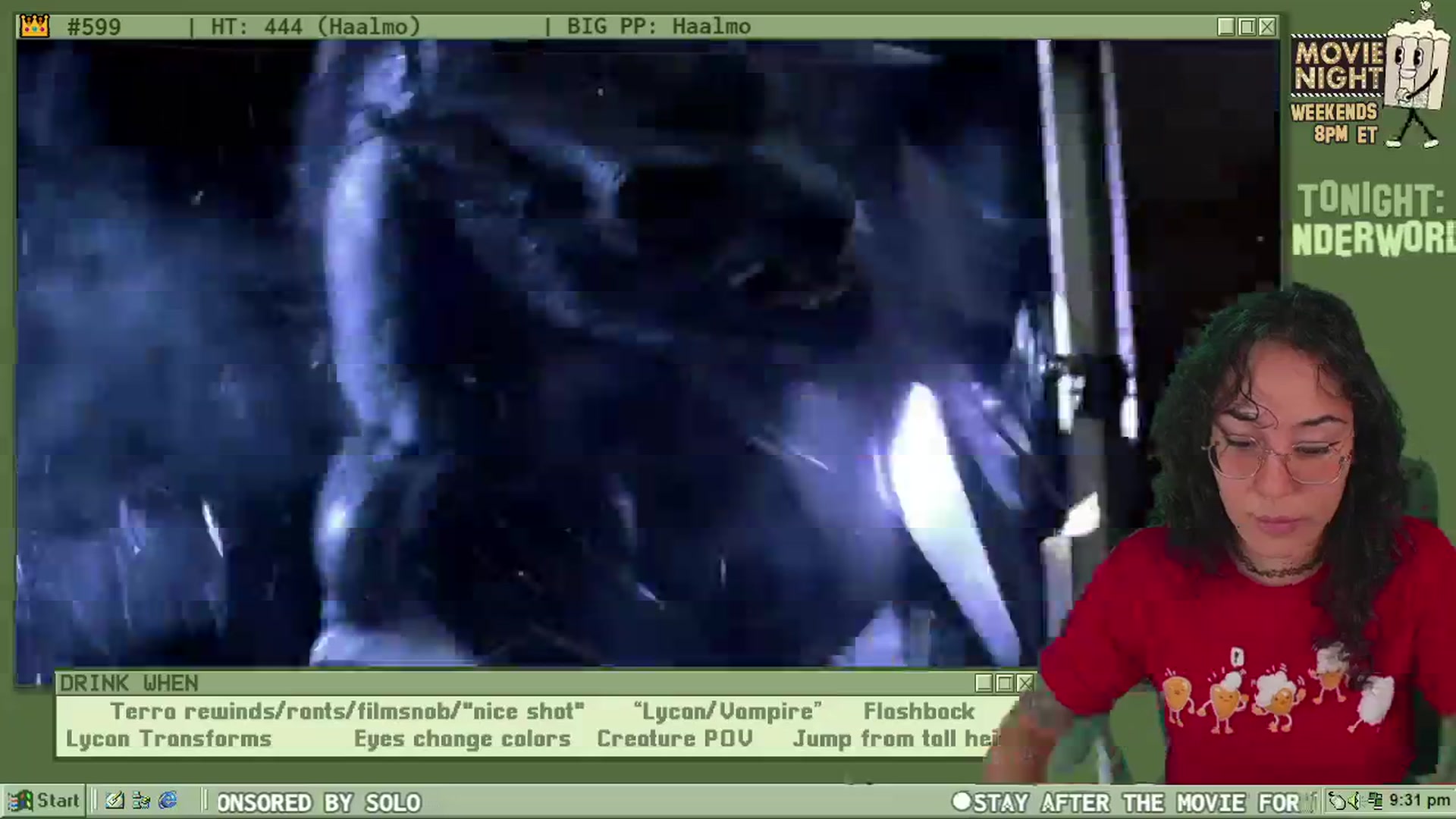Click the "Lycan/Vampire" drinking rule
Image resolution: width=1456 pixels, height=819 pixels.
click(x=727, y=711)
